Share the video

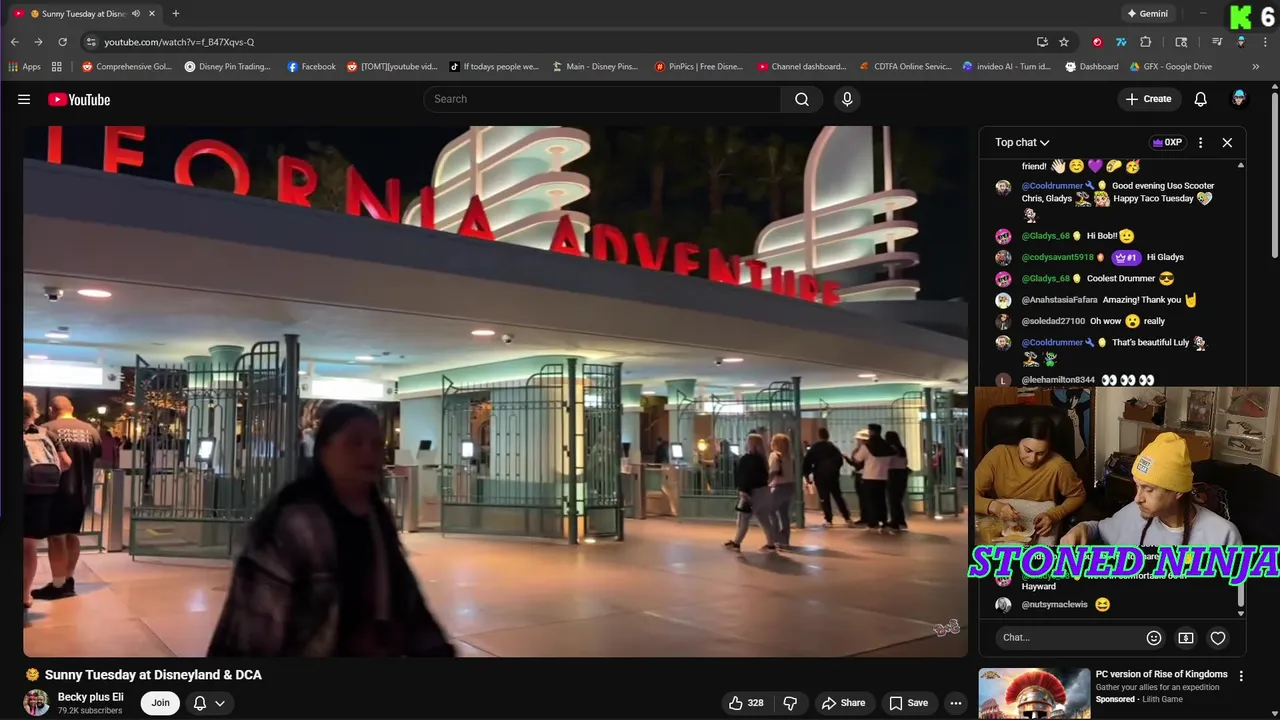(x=843, y=703)
